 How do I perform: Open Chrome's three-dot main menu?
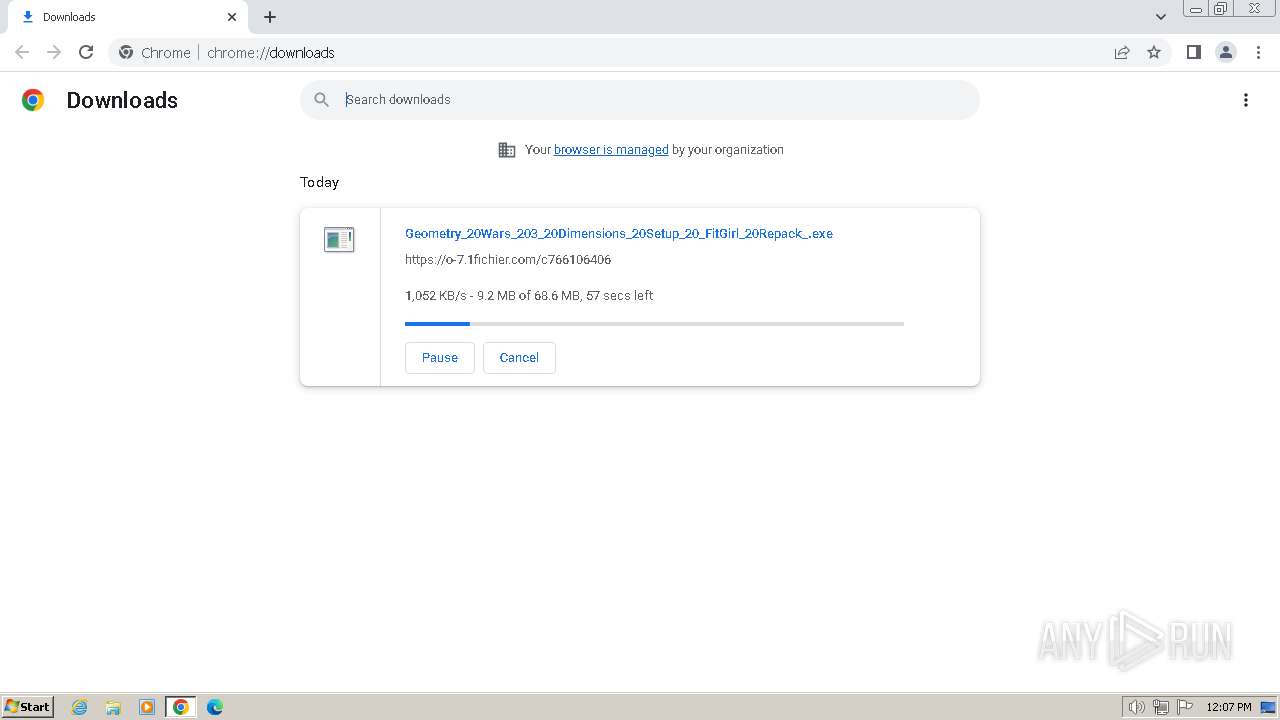1259,52
